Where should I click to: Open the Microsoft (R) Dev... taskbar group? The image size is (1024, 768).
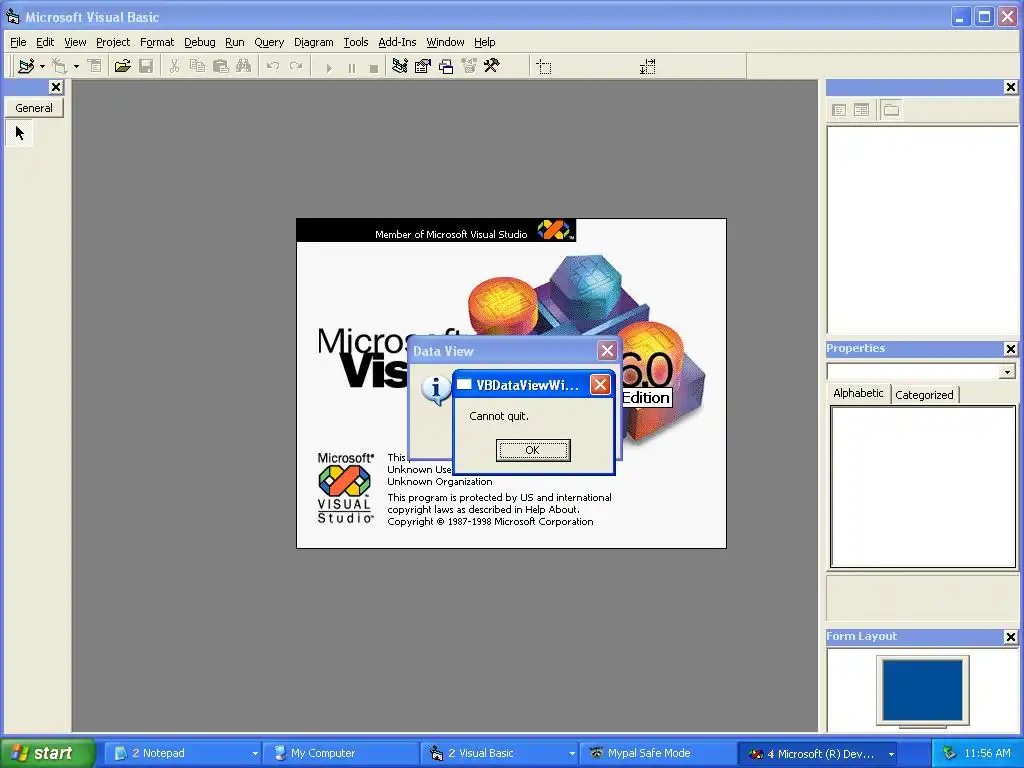point(820,753)
